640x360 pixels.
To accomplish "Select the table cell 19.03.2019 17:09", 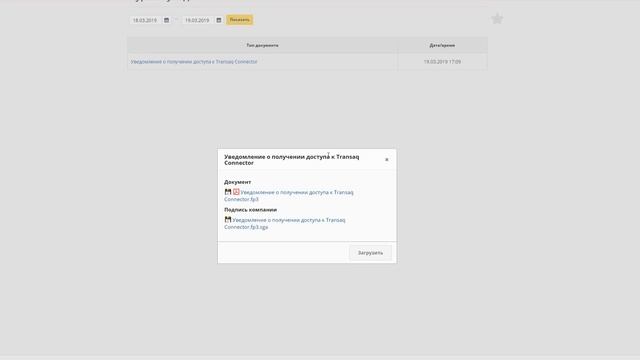I will point(442,62).
